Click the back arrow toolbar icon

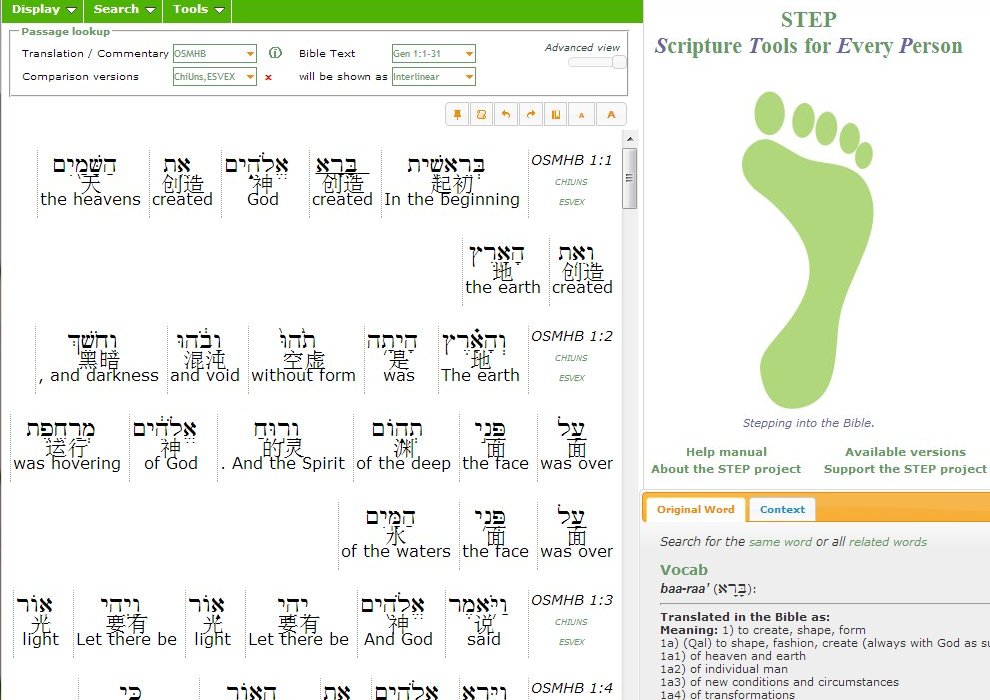pos(506,115)
